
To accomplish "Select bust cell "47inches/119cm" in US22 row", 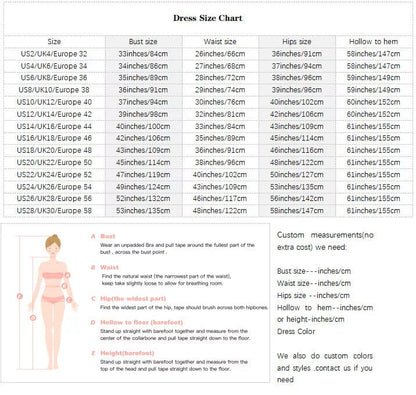I will (x=143, y=175).
